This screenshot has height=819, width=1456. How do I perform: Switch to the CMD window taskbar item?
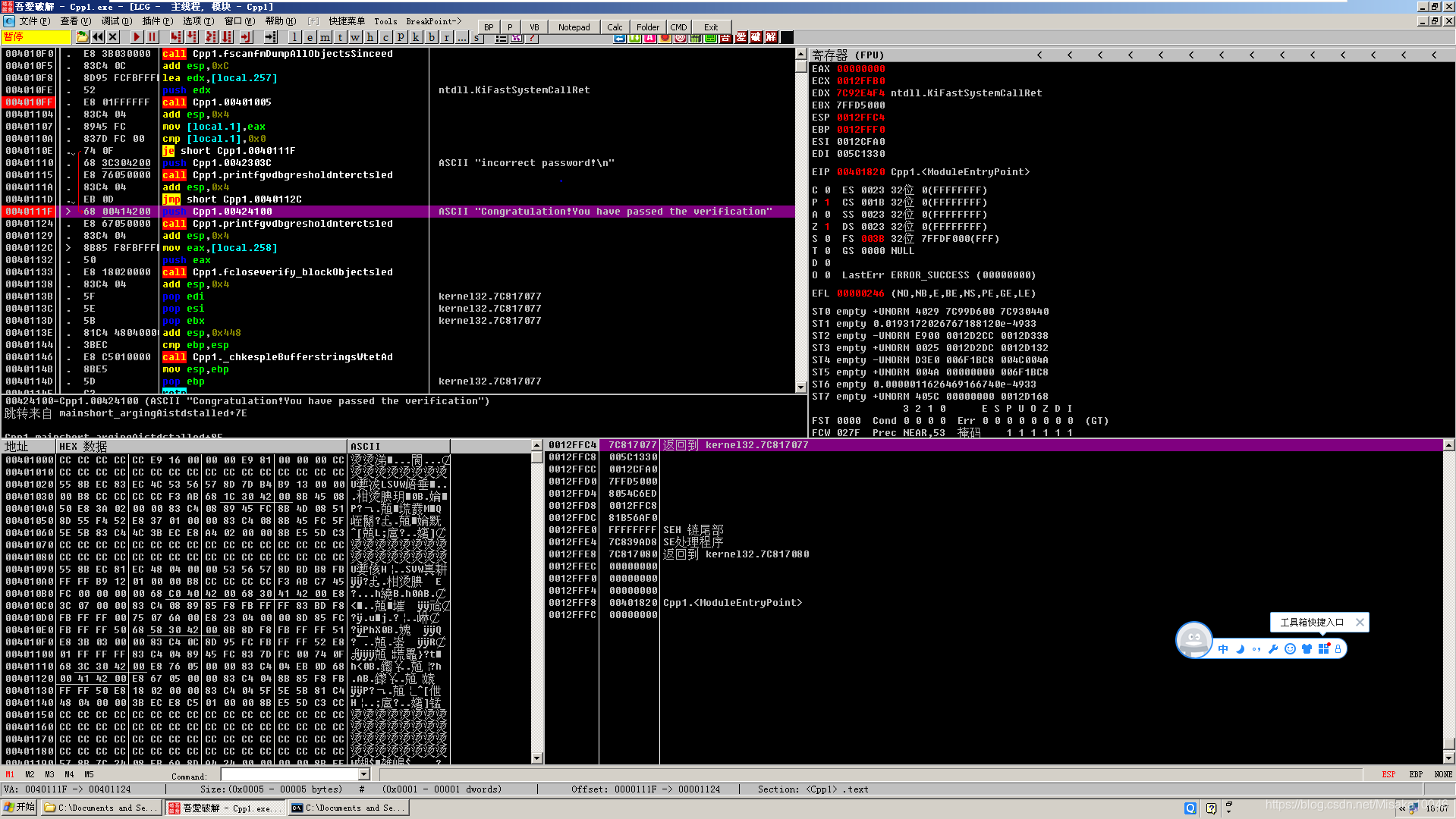[x=348, y=808]
